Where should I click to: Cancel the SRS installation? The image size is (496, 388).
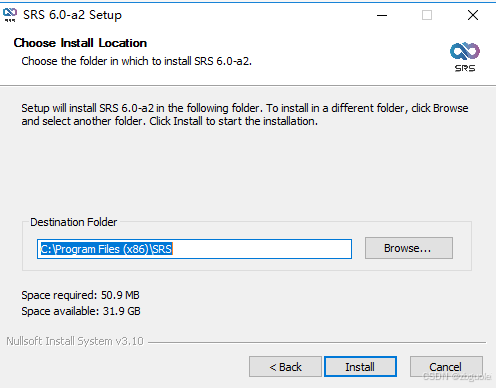(x=446, y=367)
